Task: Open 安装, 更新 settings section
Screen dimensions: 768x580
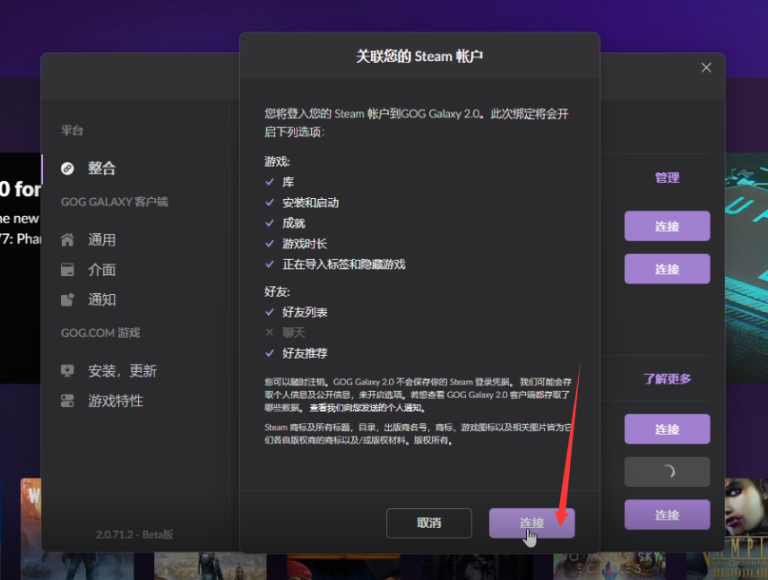Action: (x=122, y=371)
